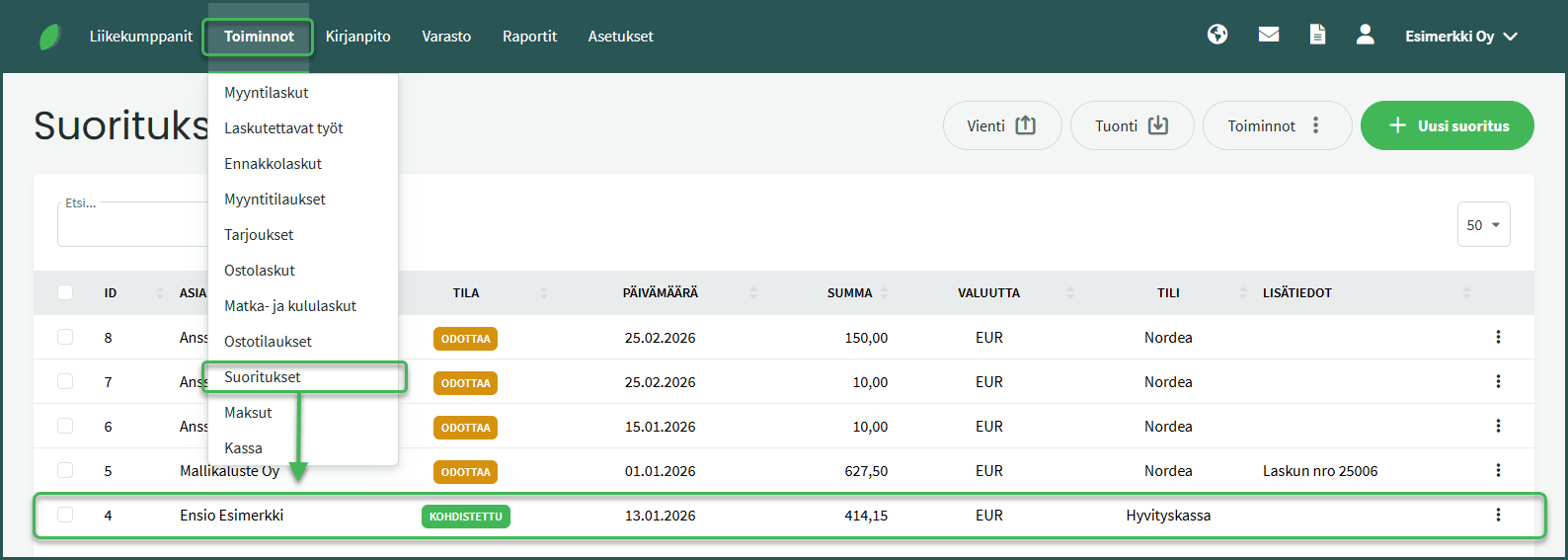
Task: Click the document icon in header
Action: click(x=1317, y=35)
